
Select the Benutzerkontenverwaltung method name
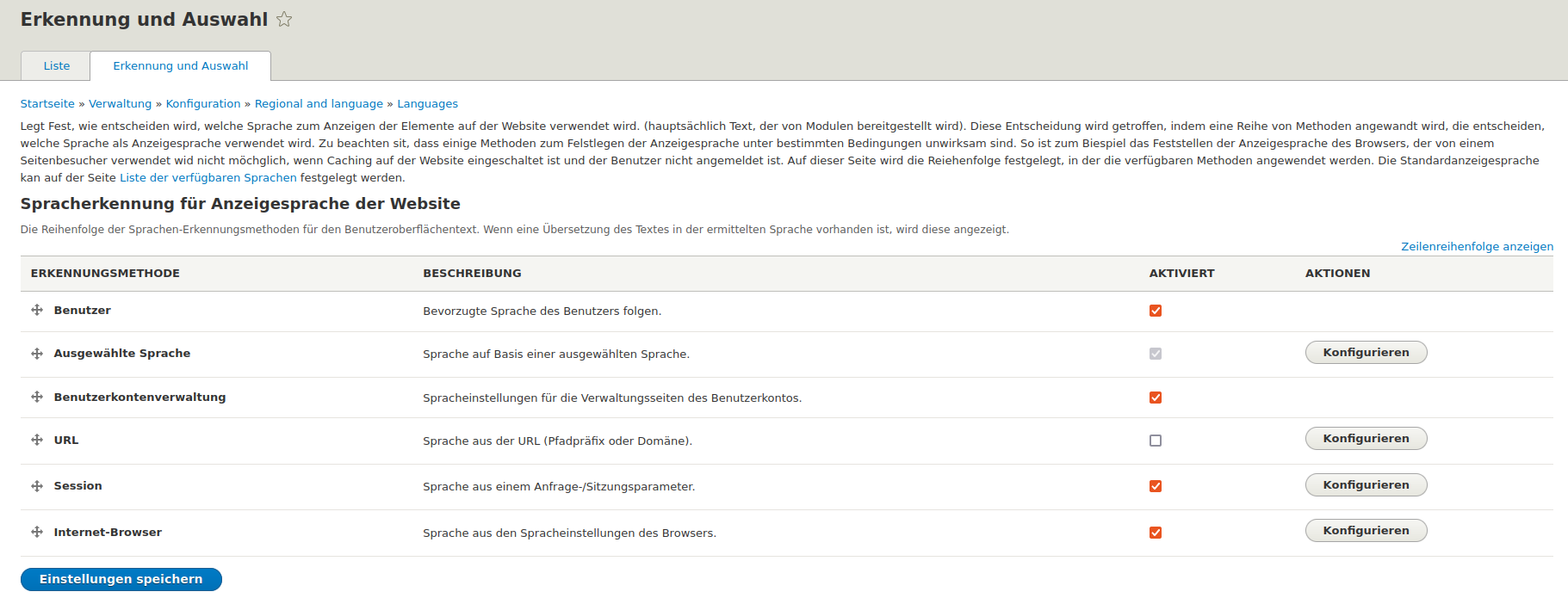[x=139, y=397]
